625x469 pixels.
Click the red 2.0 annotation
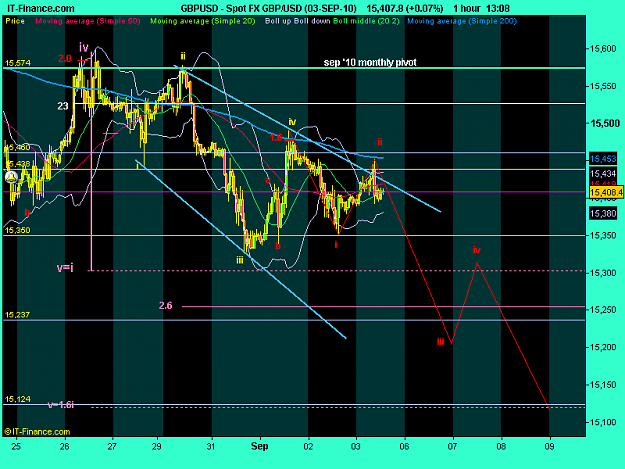point(65,59)
